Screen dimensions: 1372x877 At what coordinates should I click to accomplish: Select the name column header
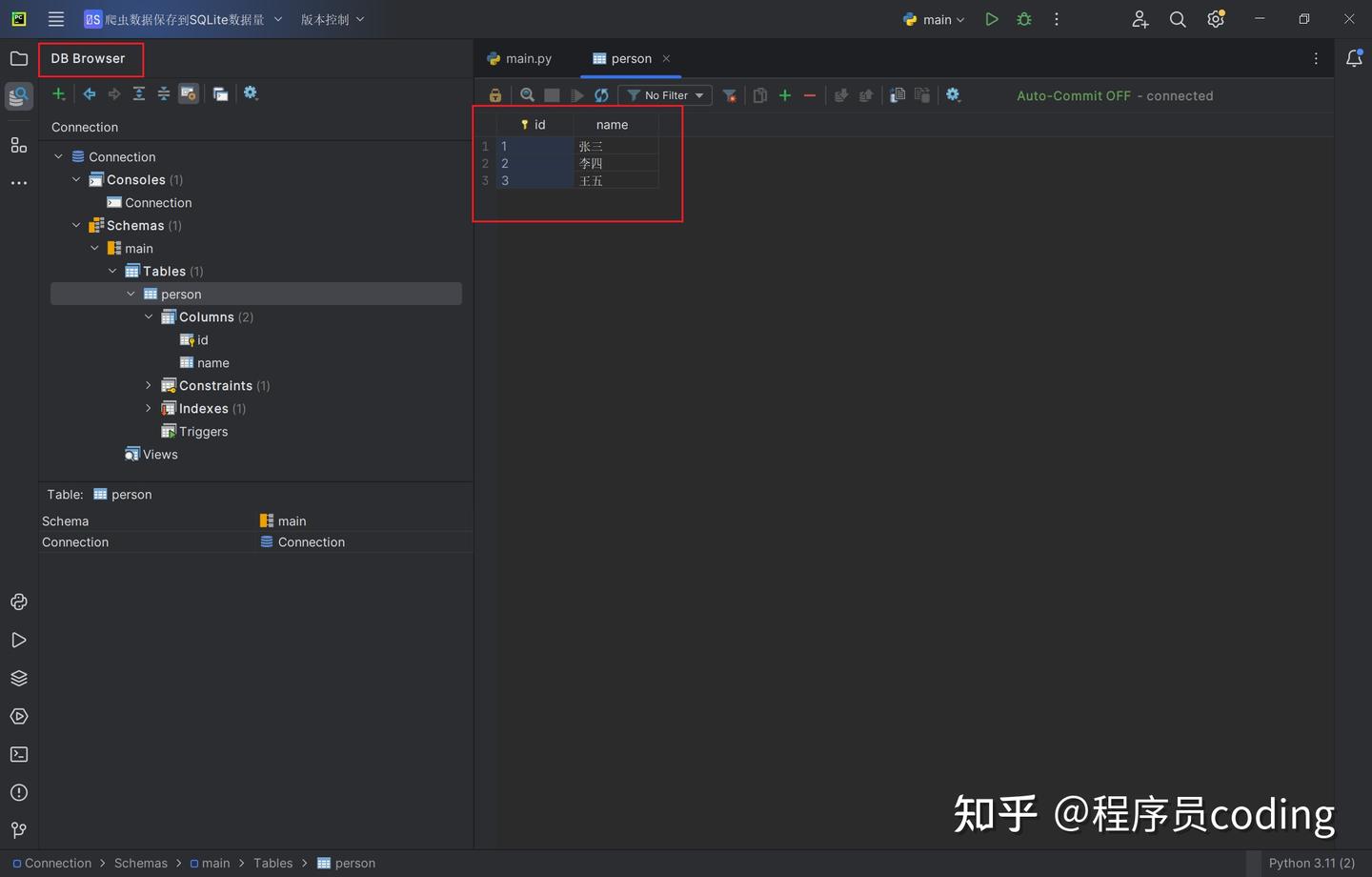coord(613,125)
